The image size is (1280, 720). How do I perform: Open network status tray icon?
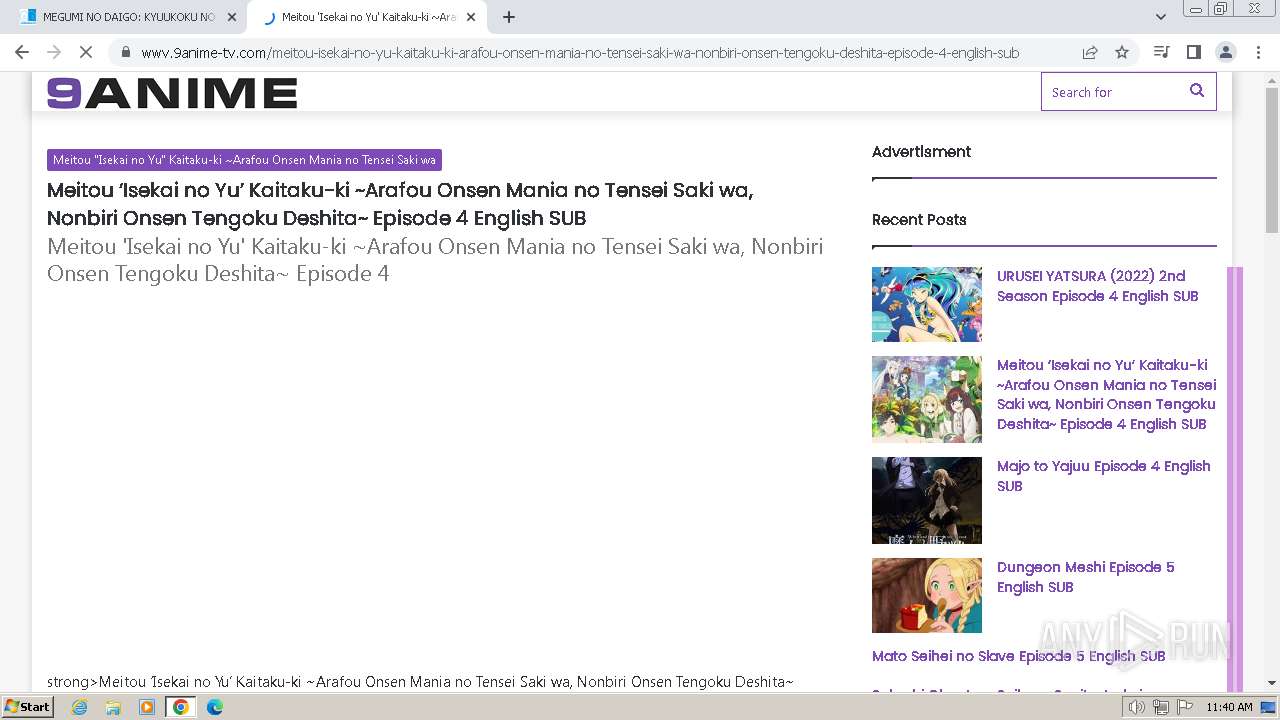point(1161,707)
